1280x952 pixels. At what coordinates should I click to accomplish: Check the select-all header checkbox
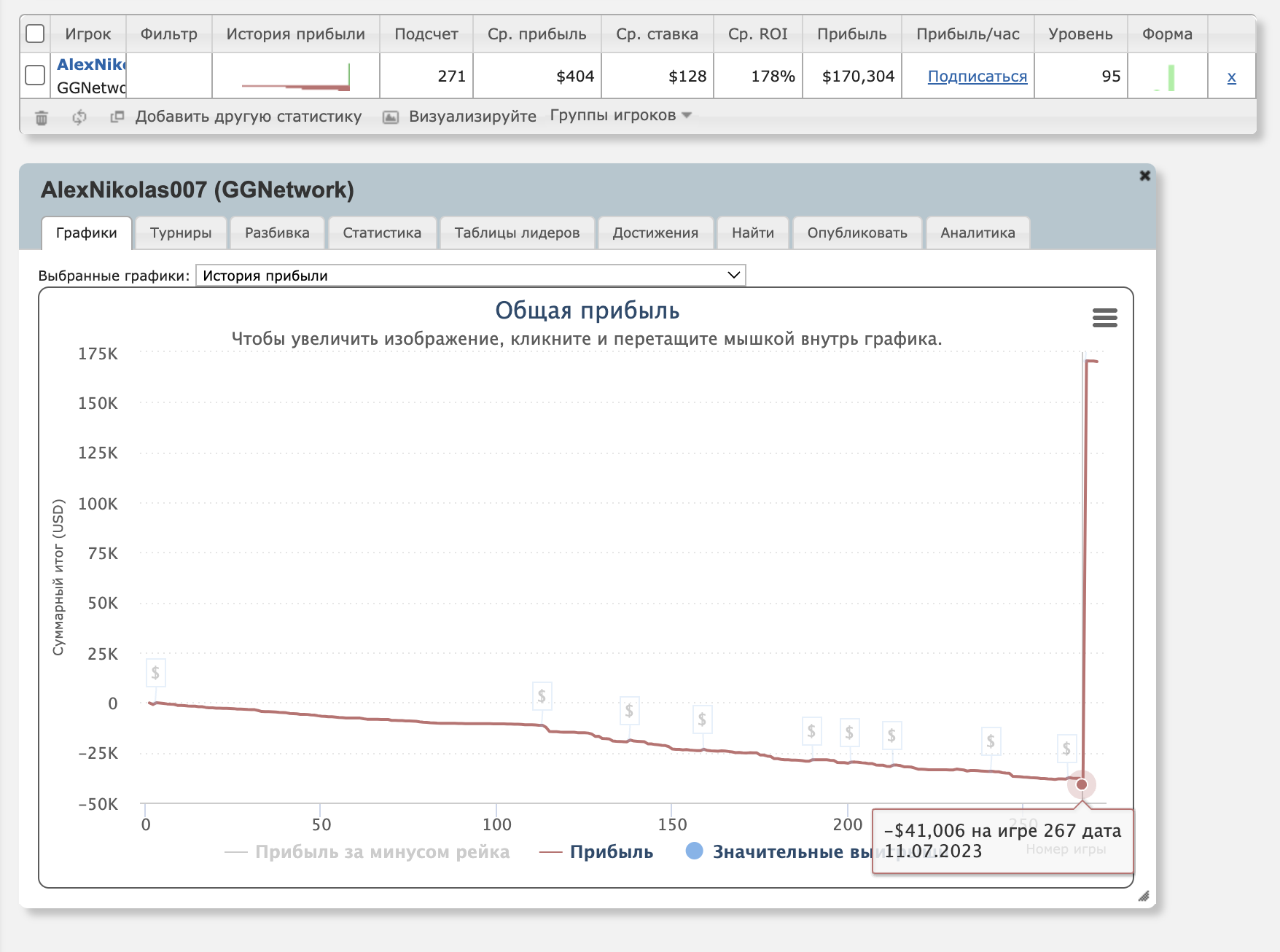[x=35, y=34]
